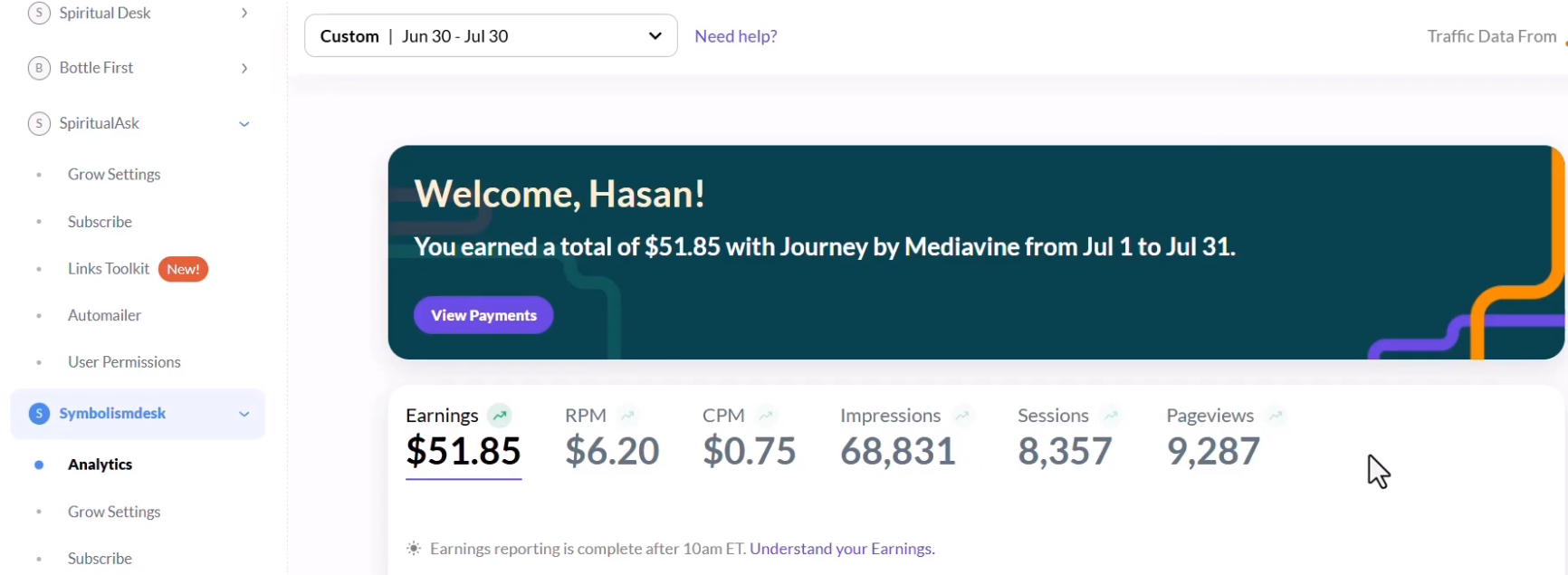Collapse the SpiritualAsk section
The height and width of the screenshot is (575, 1568).
tap(244, 124)
